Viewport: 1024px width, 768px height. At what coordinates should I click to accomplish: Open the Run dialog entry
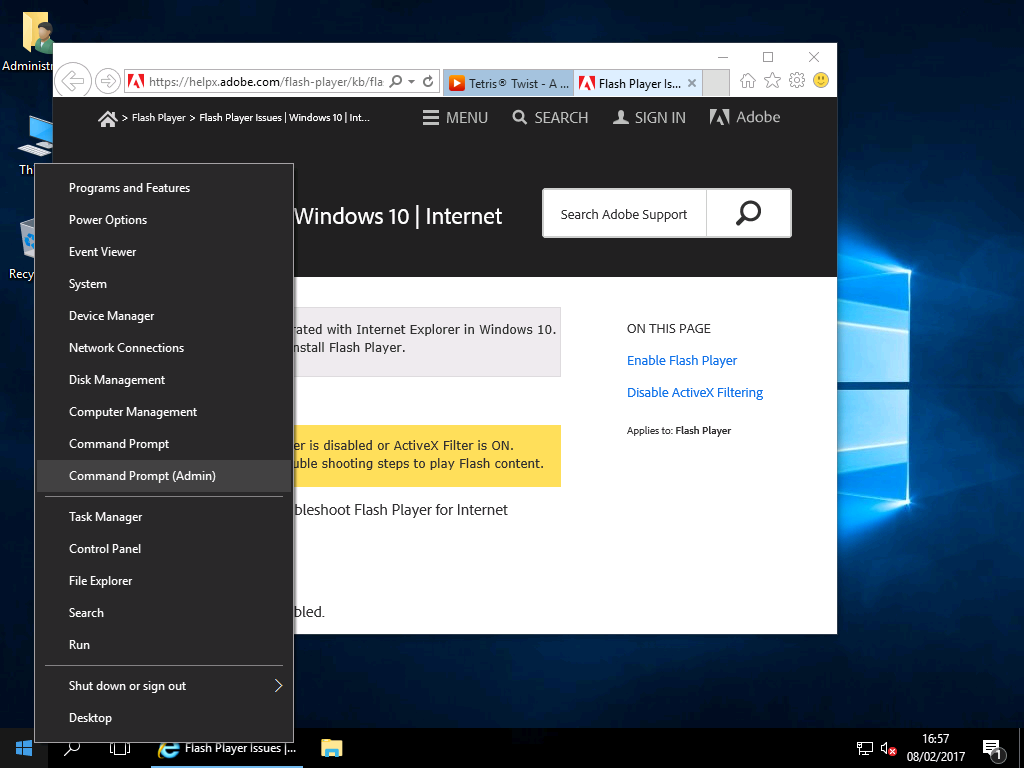[163, 645]
